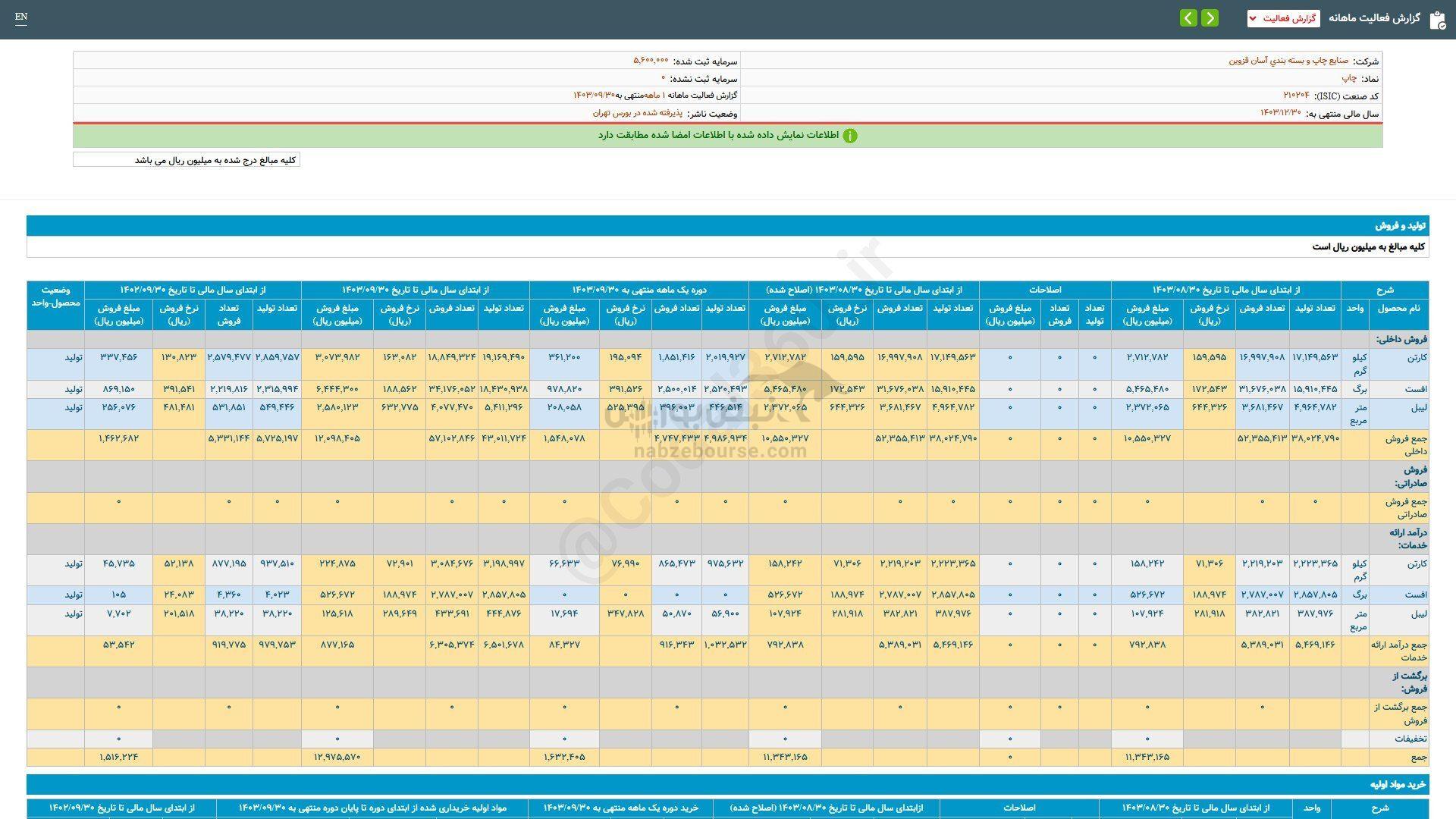This screenshot has width=1456, height=819.
Task: Click the million-rial amounts note box
Action: point(187,160)
